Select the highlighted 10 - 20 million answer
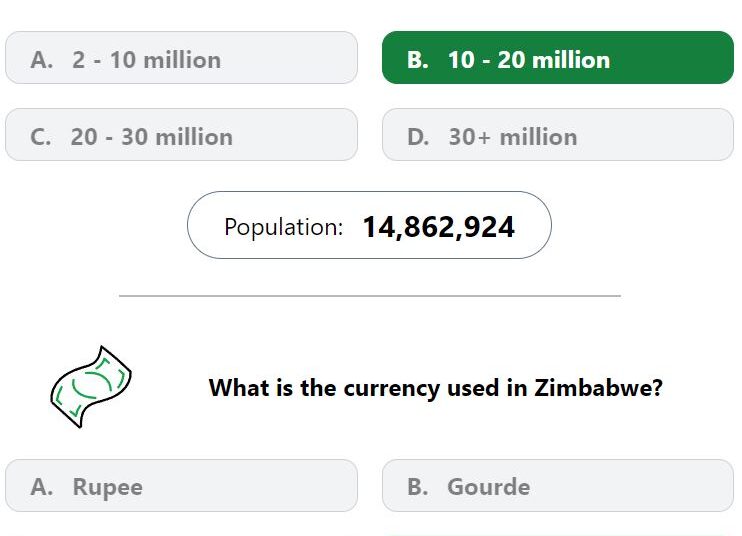Image resolution: width=742 pixels, height=536 pixels. coord(557,58)
